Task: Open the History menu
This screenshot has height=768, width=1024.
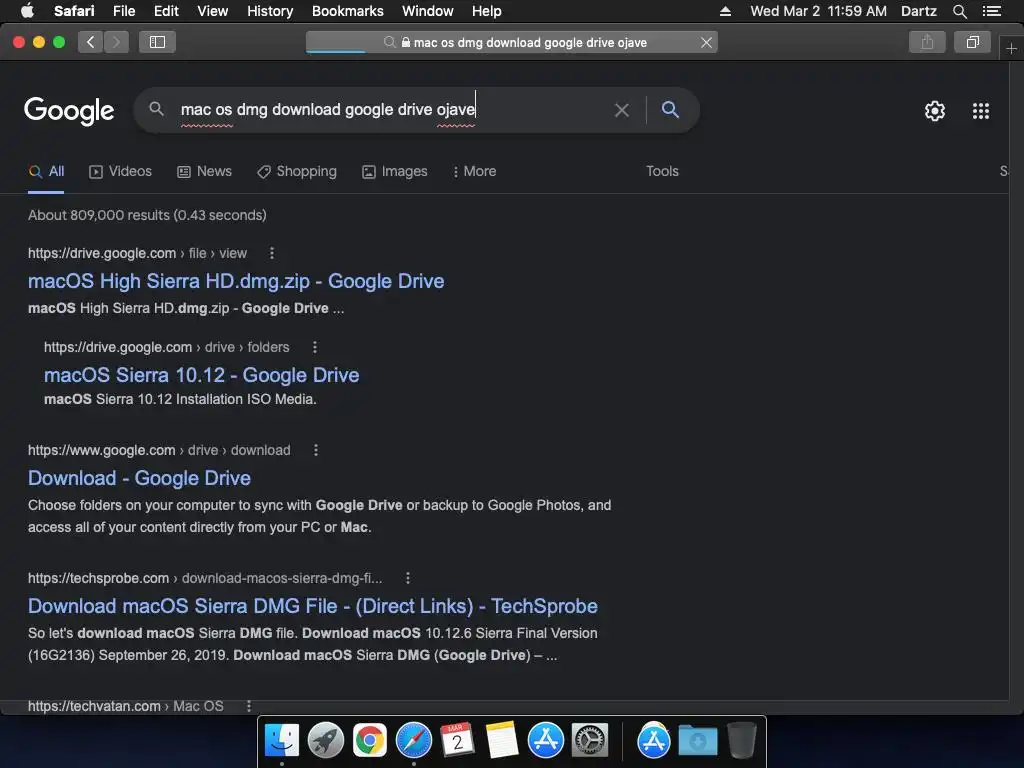Action: coord(270,11)
